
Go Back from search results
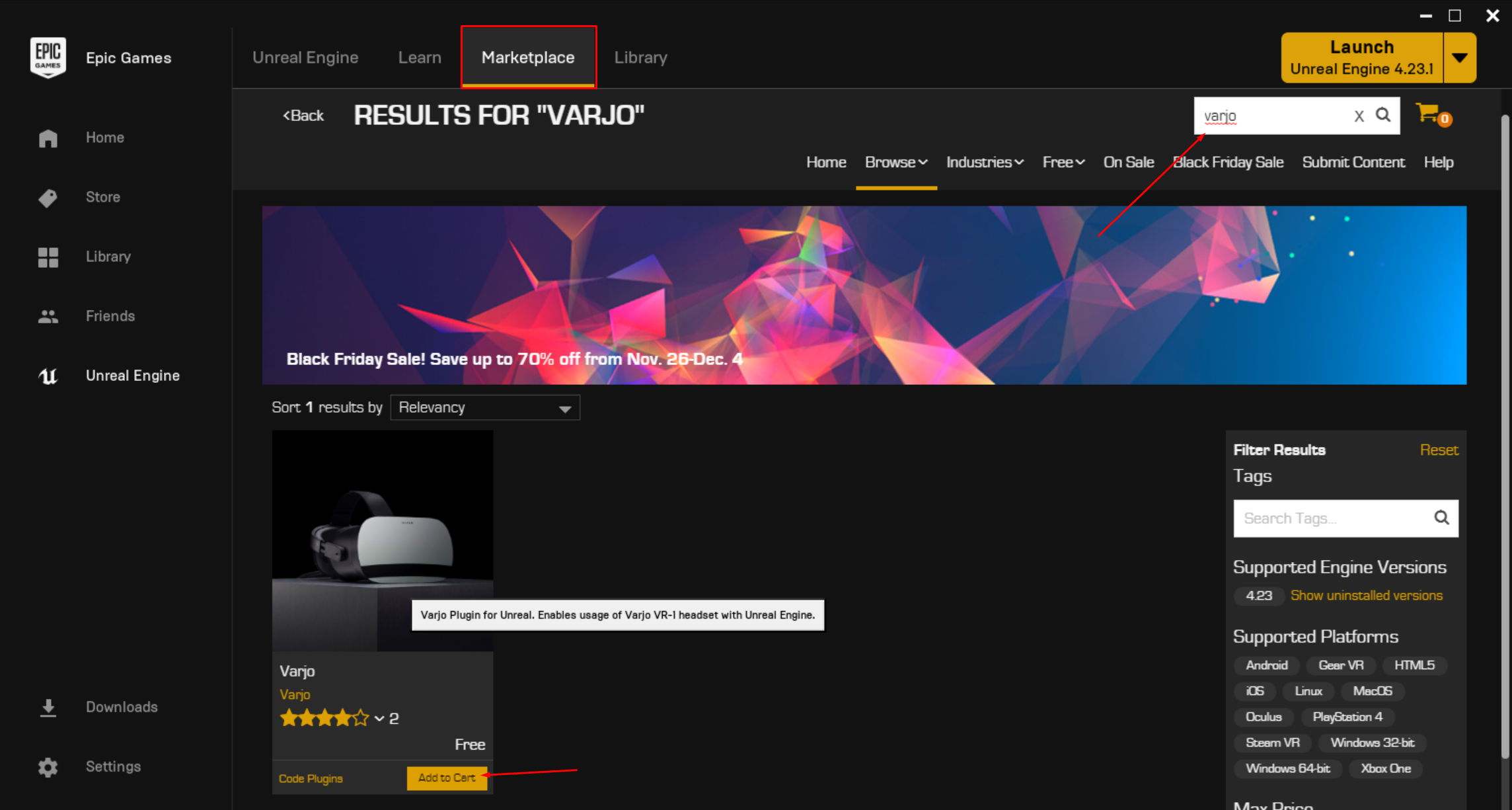pyautogui.click(x=303, y=116)
